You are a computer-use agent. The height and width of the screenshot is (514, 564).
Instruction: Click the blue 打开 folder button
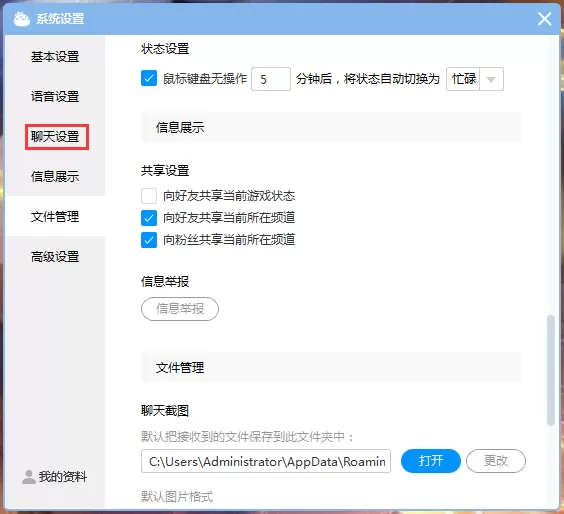tap(431, 461)
